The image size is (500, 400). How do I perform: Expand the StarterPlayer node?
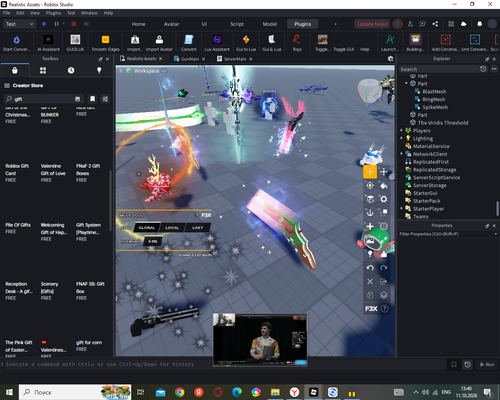(x=402, y=209)
